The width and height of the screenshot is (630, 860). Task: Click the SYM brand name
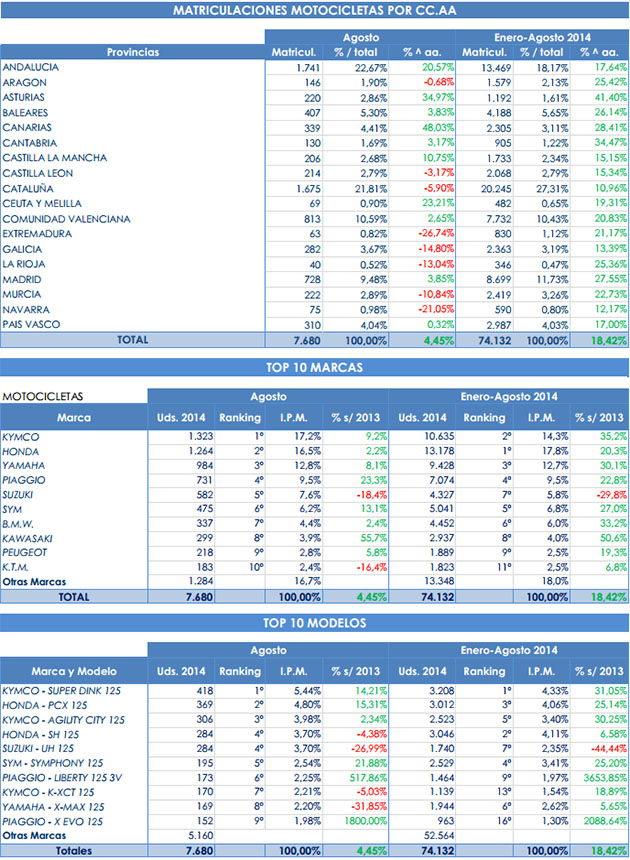pos(12,509)
